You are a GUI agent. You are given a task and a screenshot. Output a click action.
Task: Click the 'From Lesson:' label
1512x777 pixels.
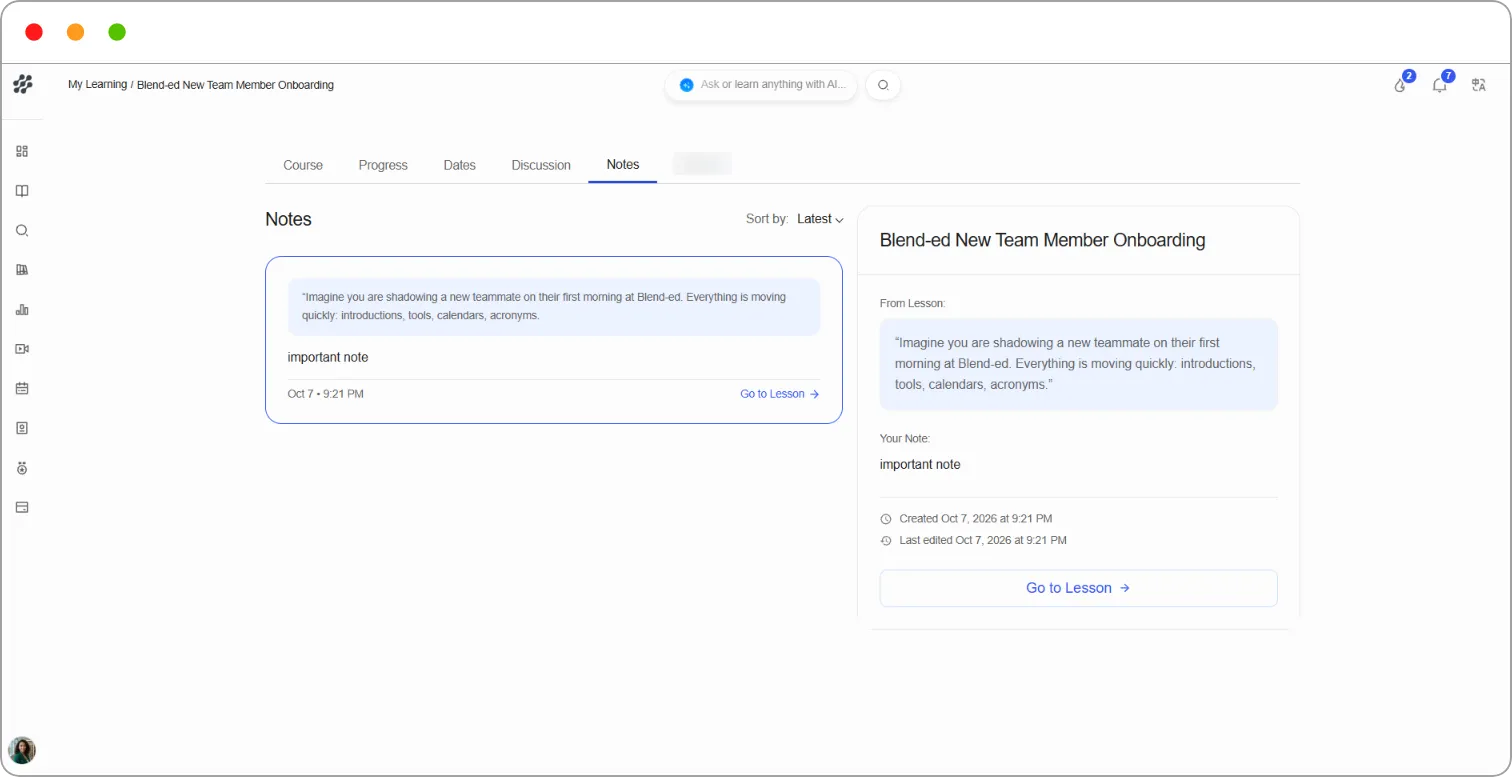(x=912, y=302)
